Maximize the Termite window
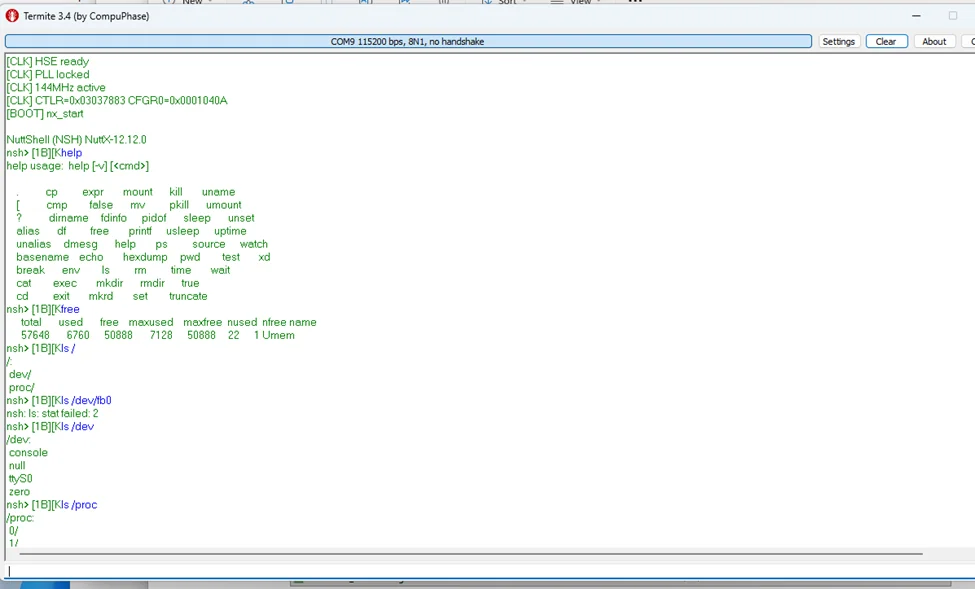 click(x=952, y=16)
